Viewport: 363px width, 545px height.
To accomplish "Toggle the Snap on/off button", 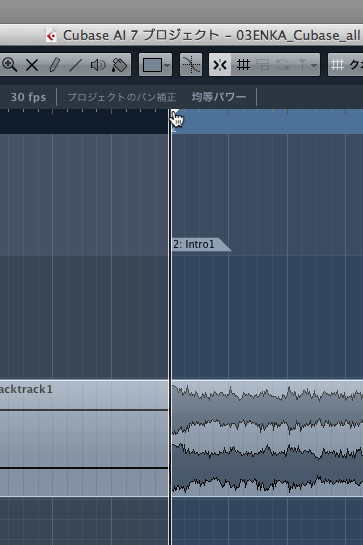I will coord(220,65).
